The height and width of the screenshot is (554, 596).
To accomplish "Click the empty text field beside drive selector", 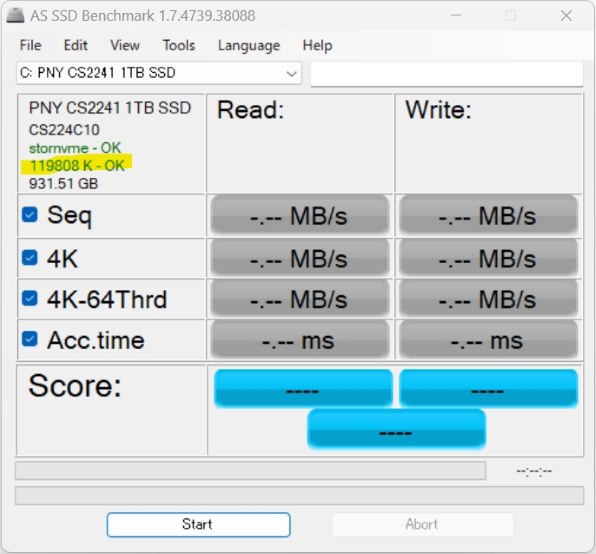I will point(447,74).
